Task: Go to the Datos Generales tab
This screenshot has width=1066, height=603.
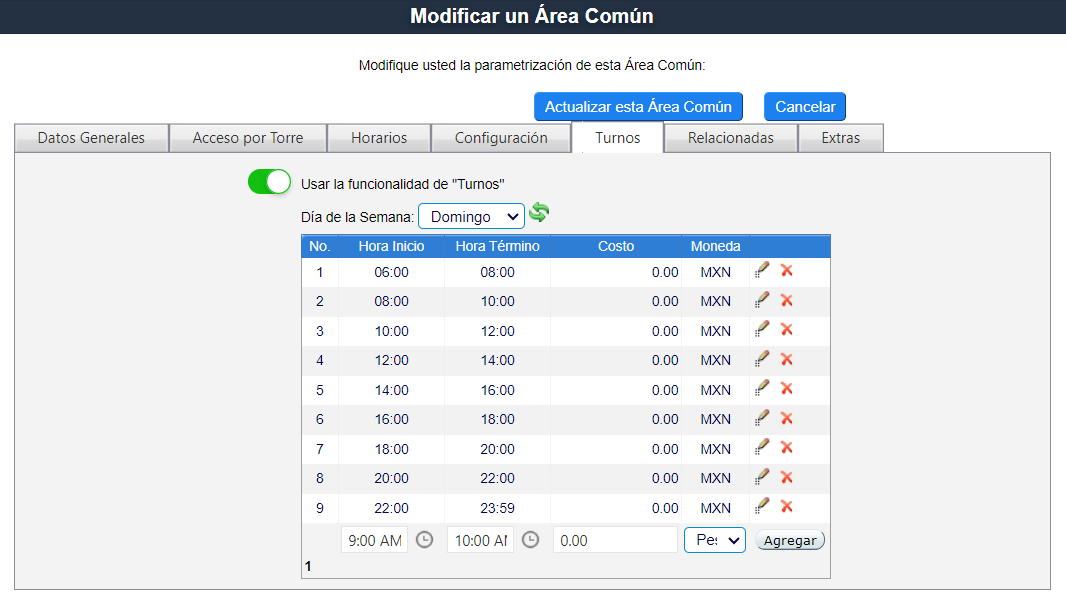Action: [91, 138]
